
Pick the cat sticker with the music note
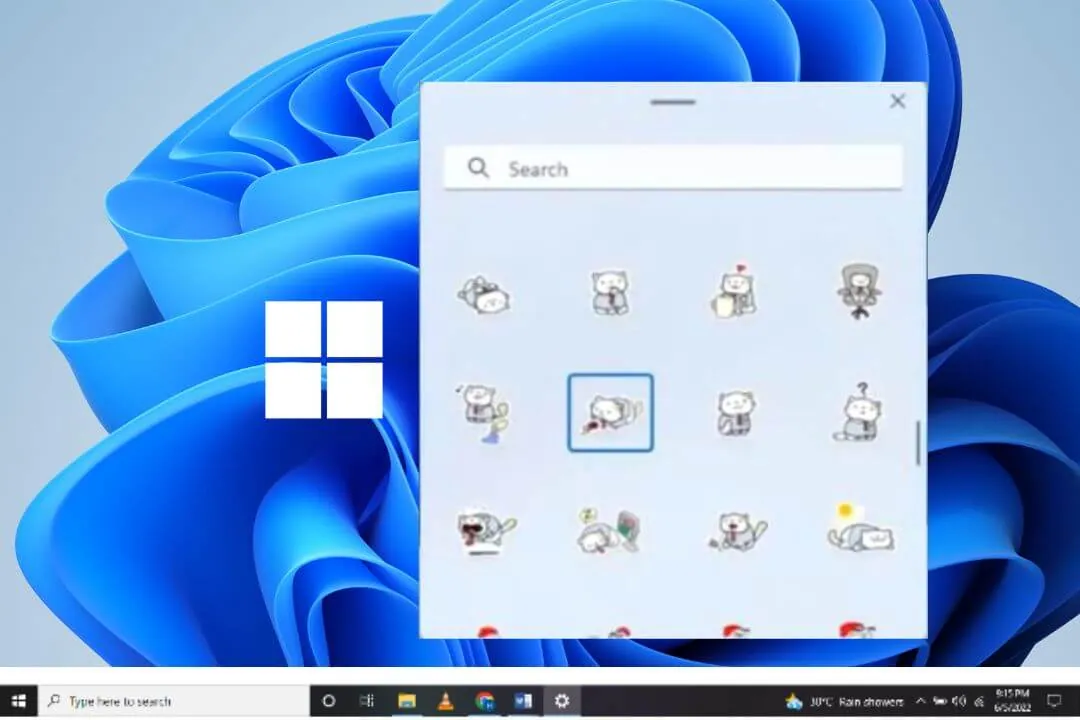(x=484, y=413)
